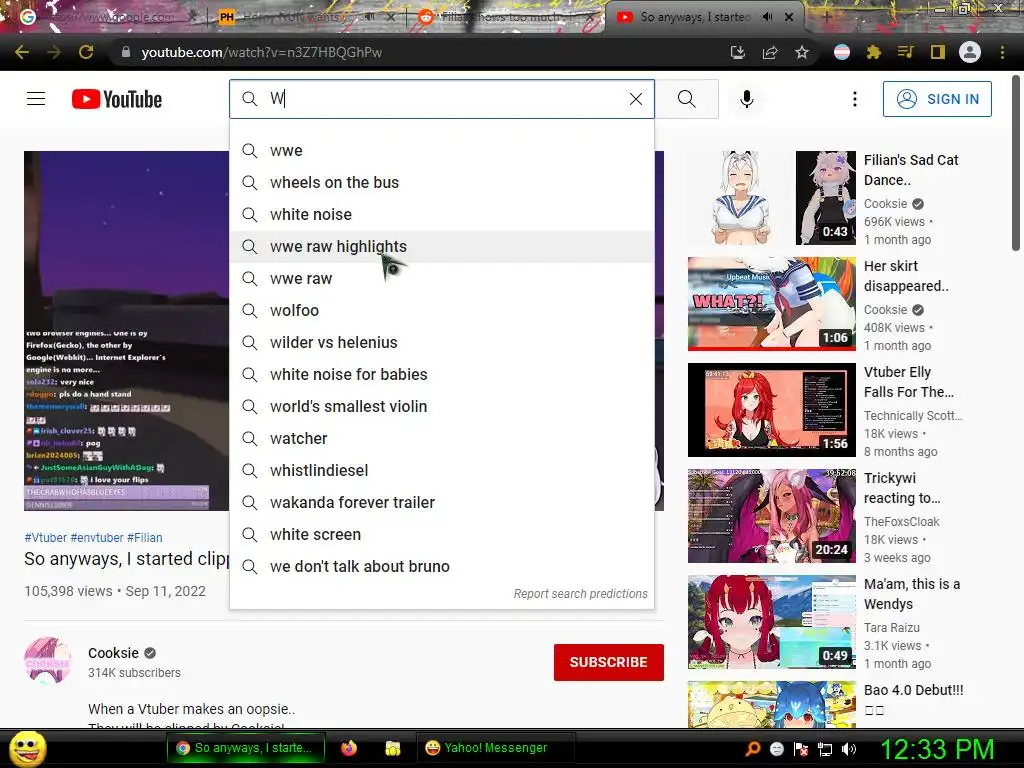Pick the 'white screen' suggestion

click(x=441, y=534)
